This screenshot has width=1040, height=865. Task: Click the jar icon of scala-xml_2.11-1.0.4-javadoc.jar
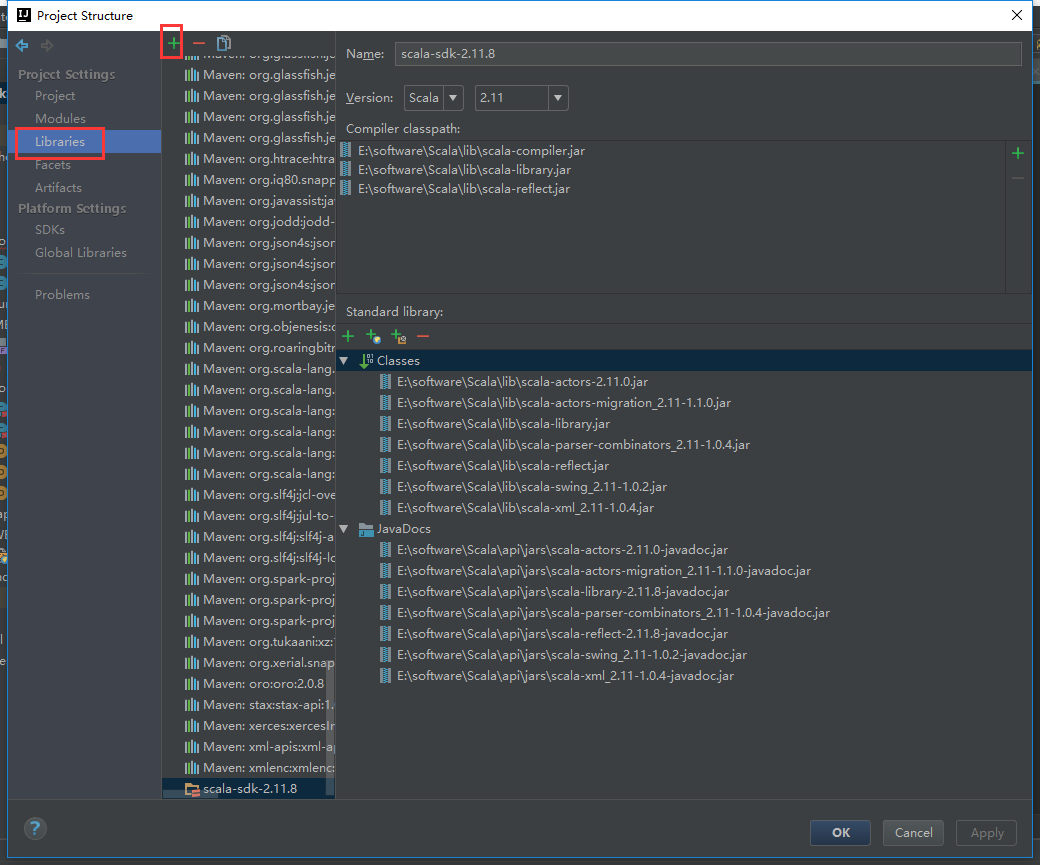pyautogui.click(x=385, y=675)
